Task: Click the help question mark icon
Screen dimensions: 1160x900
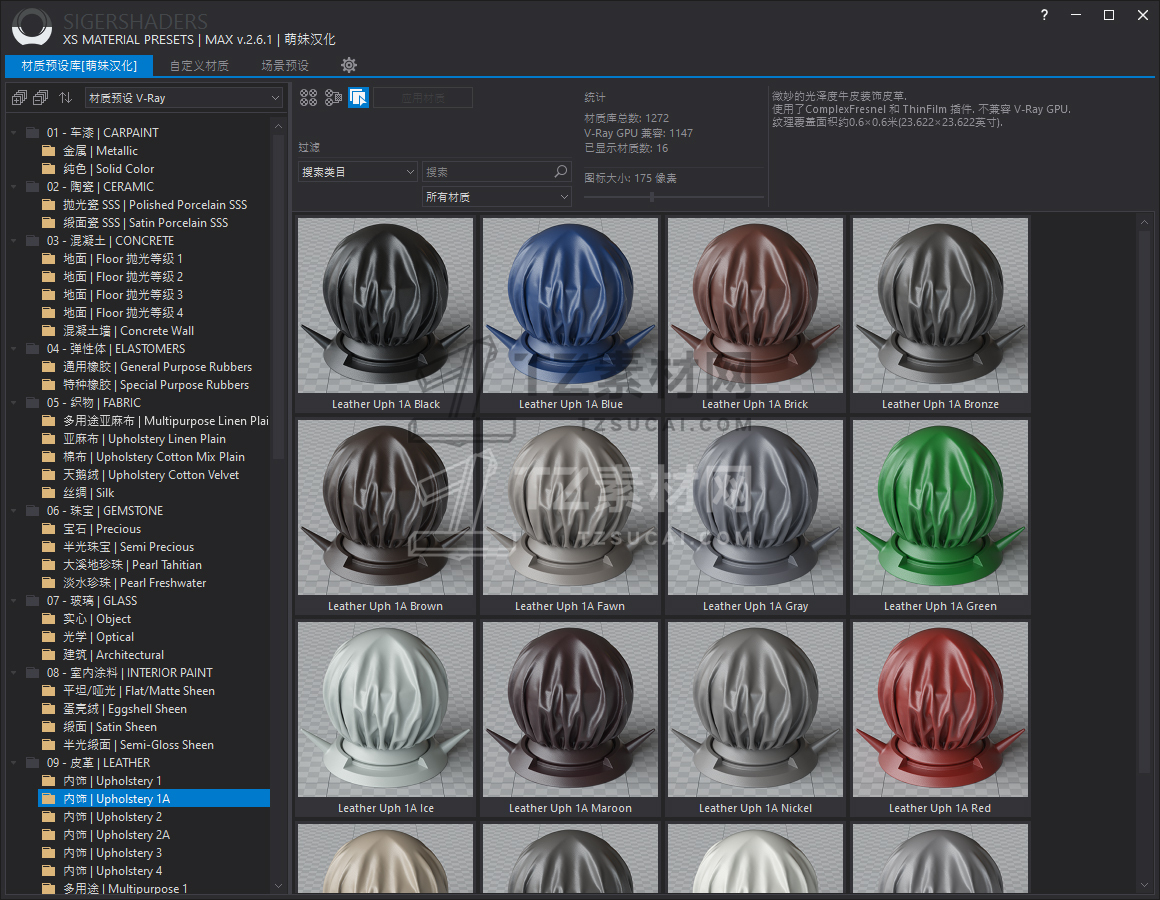Action: tap(1044, 15)
